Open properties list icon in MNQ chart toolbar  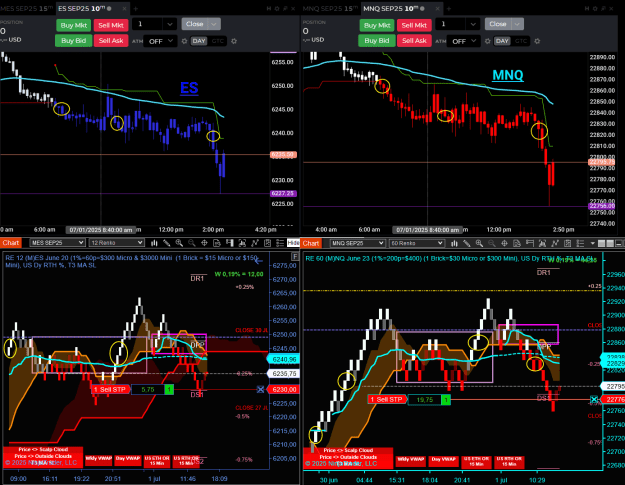tap(580, 243)
